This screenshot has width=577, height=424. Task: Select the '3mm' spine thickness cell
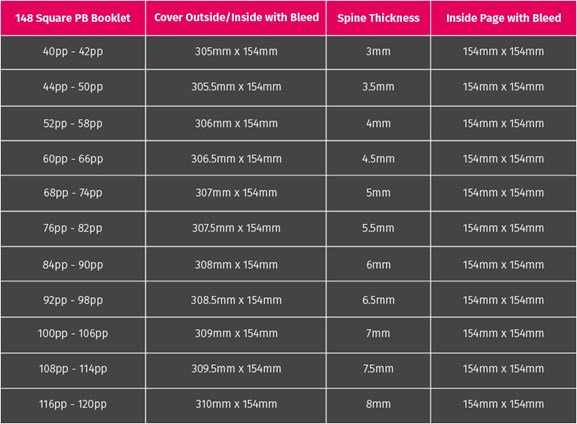(378, 52)
